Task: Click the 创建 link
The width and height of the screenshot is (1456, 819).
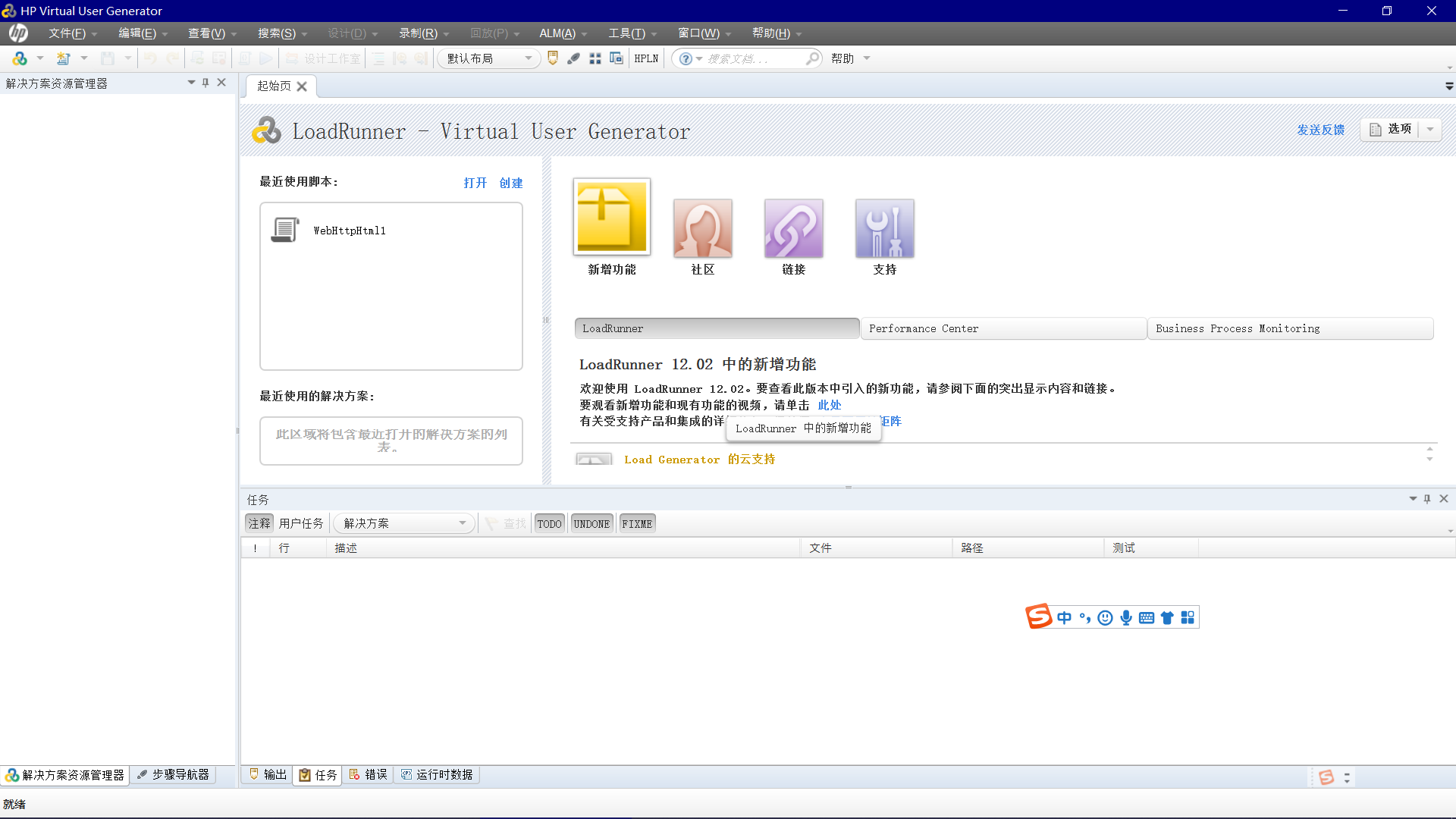Action: pyautogui.click(x=511, y=183)
